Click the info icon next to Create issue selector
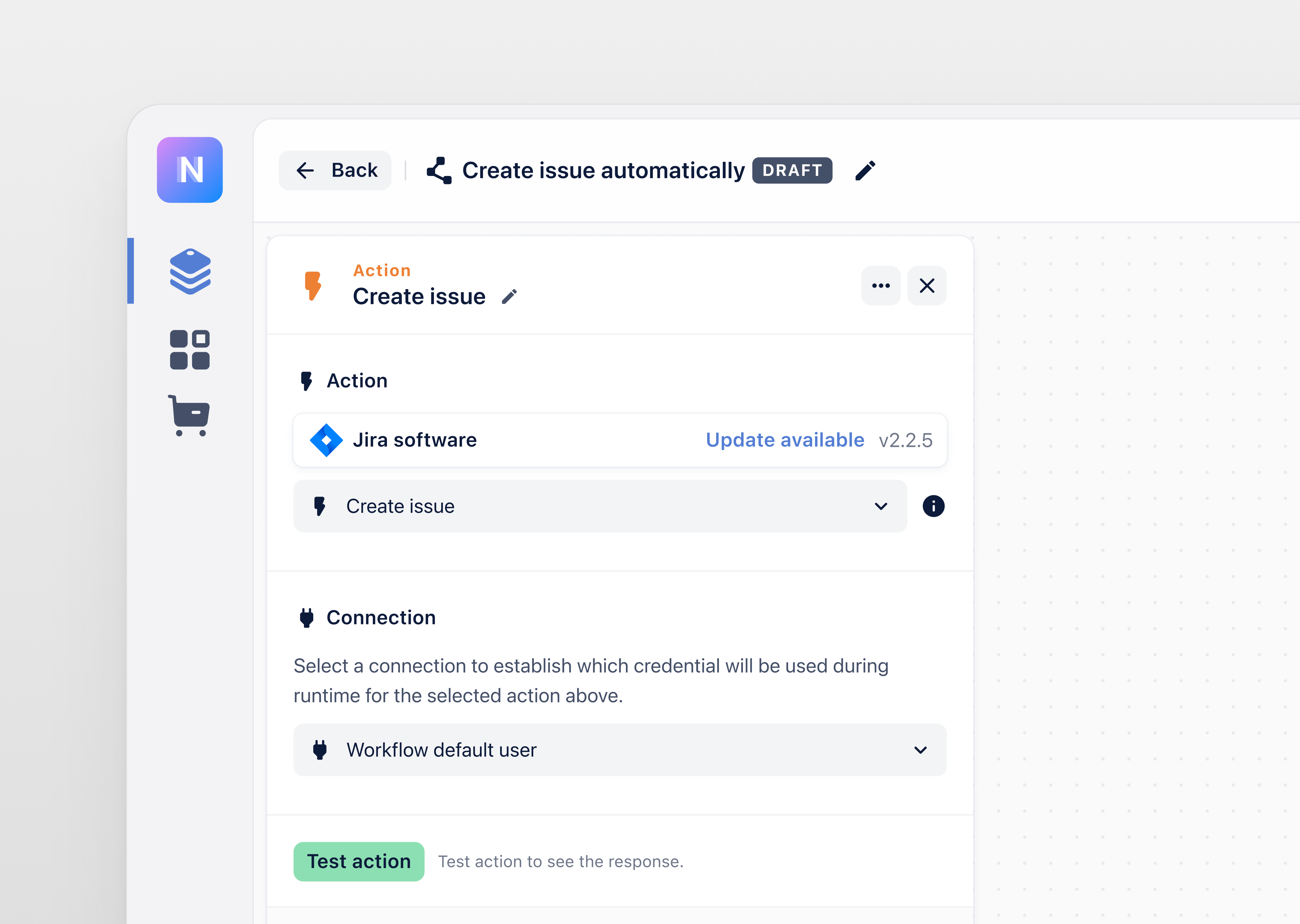1300x924 pixels. [x=933, y=506]
